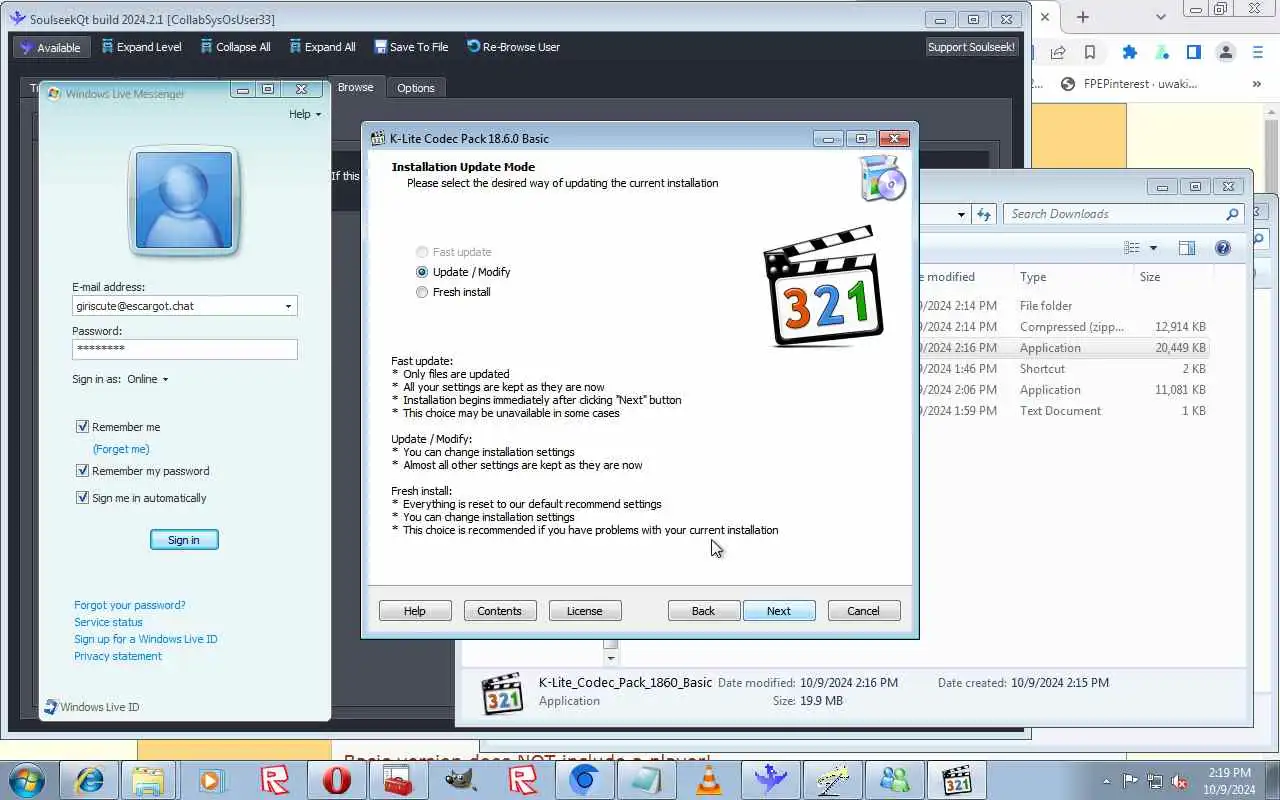Click Cancel in the K-Lite installer

(x=864, y=611)
